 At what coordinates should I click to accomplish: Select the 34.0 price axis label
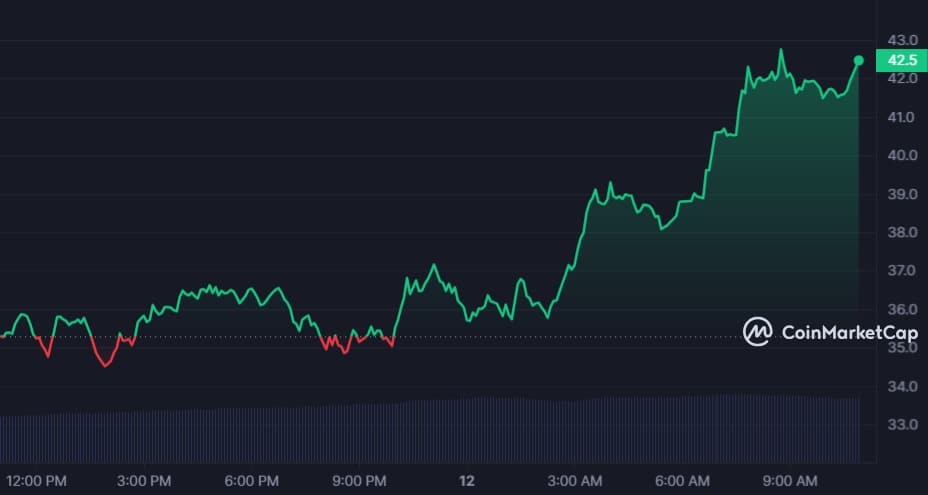coord(902,387)
